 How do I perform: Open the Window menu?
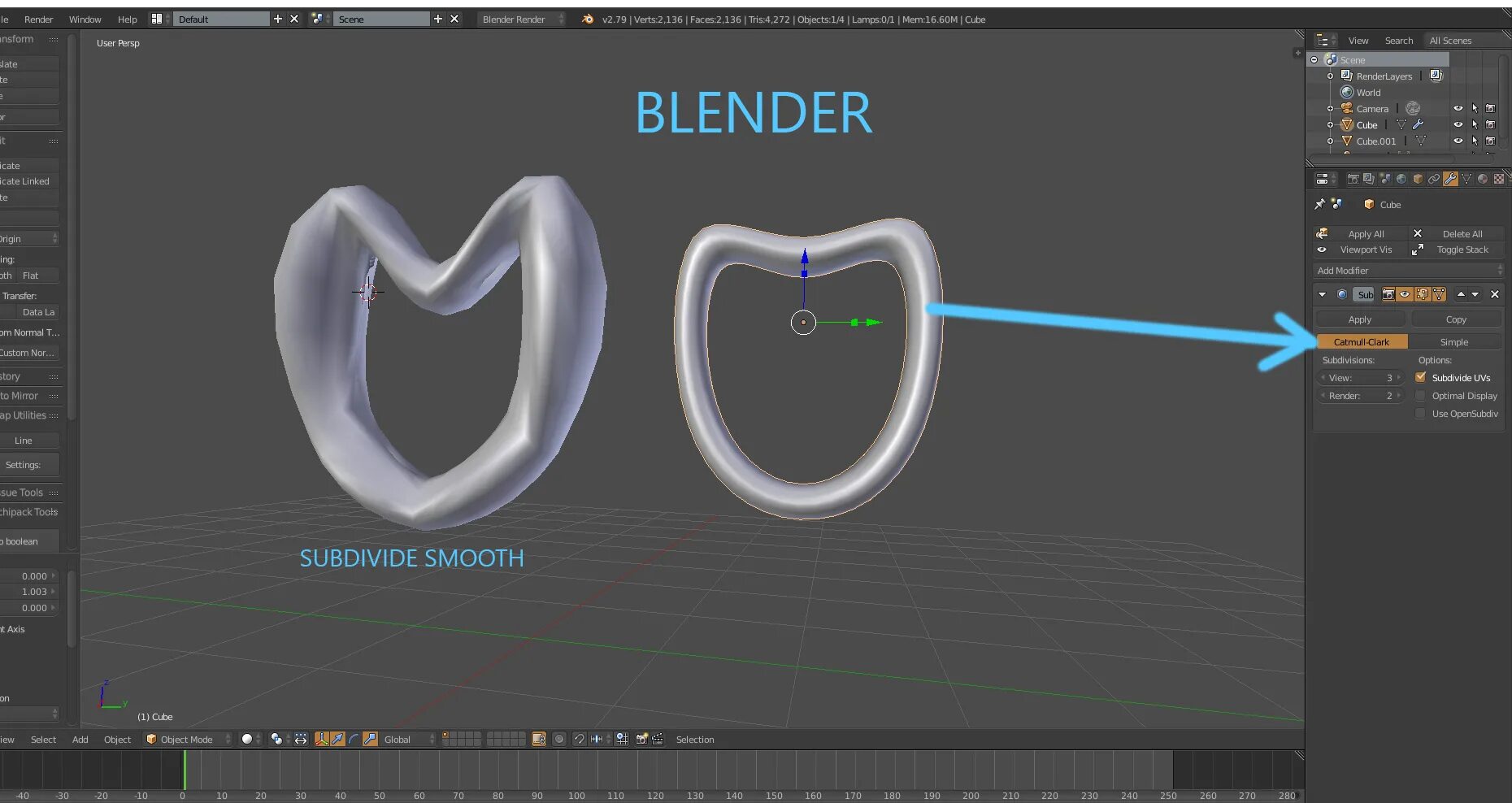pyautogui.click(x=85, y=20)
